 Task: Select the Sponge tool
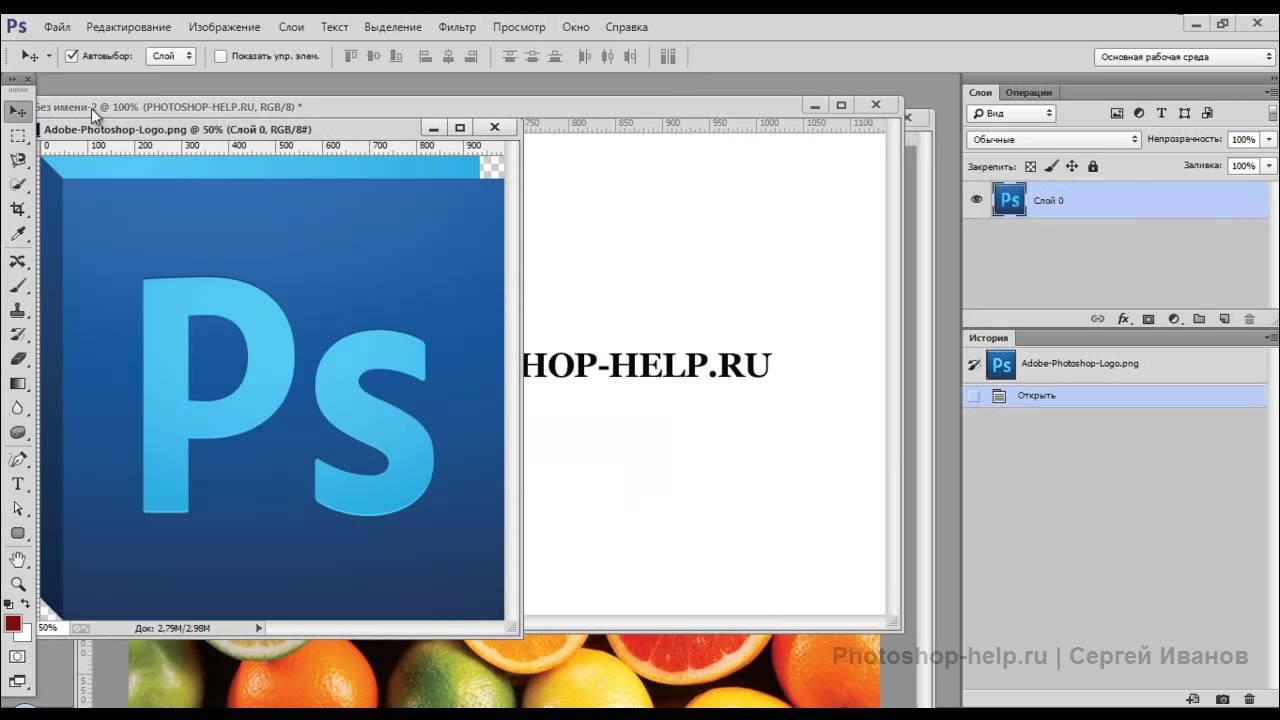coord(18,432)
